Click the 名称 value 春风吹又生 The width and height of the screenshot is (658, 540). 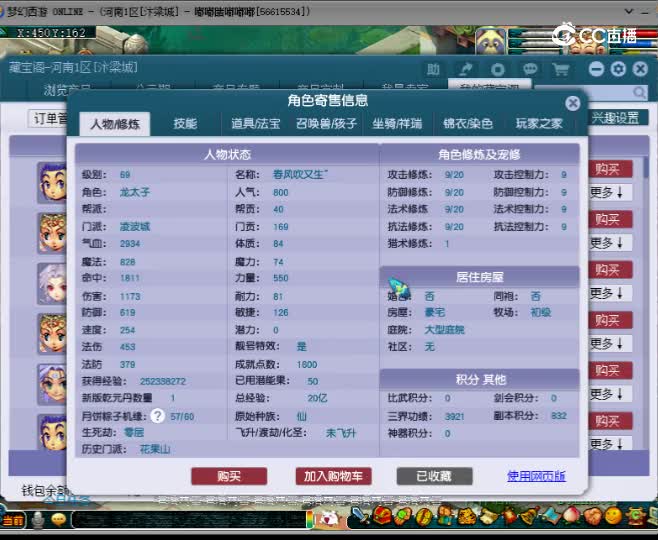[x=300, y=175]
